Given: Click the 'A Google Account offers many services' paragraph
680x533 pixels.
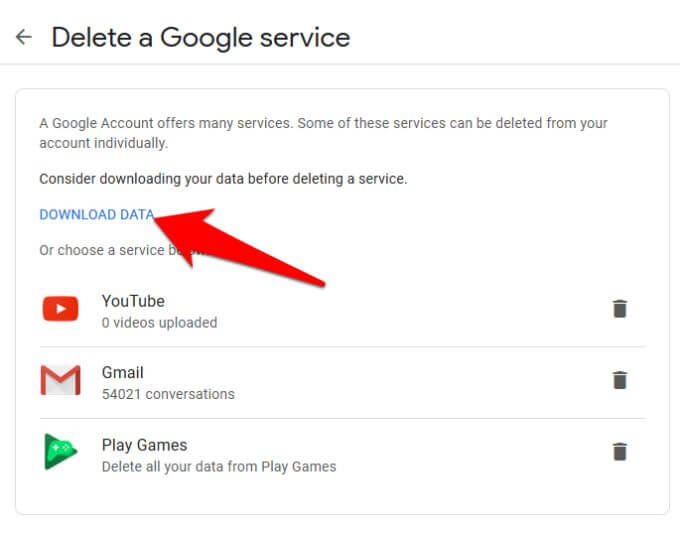Looking at the screenshot, I should [323, 123].
